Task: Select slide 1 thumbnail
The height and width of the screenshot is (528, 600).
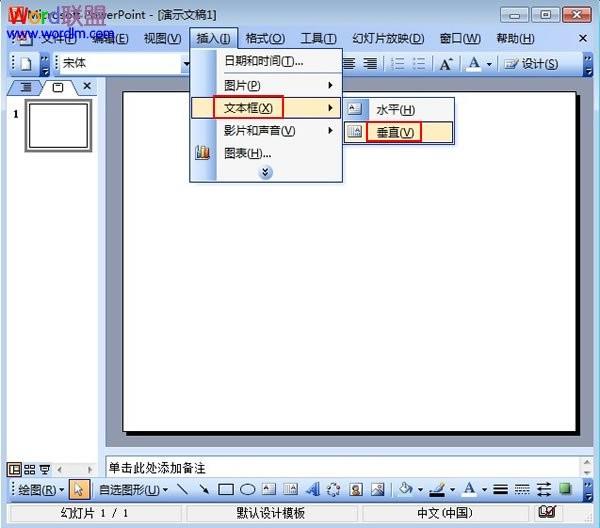Action: click(x=58, y=125)
